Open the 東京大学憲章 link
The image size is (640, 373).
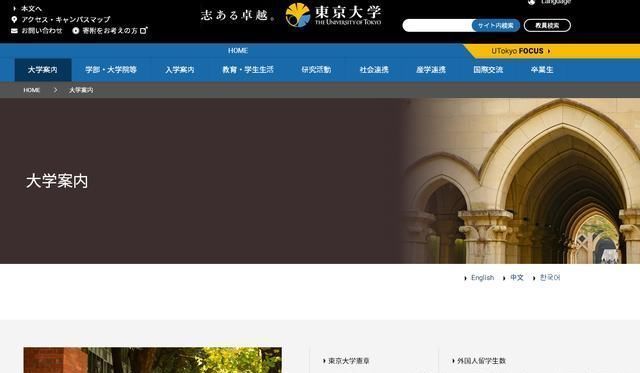tap(349, 361)
